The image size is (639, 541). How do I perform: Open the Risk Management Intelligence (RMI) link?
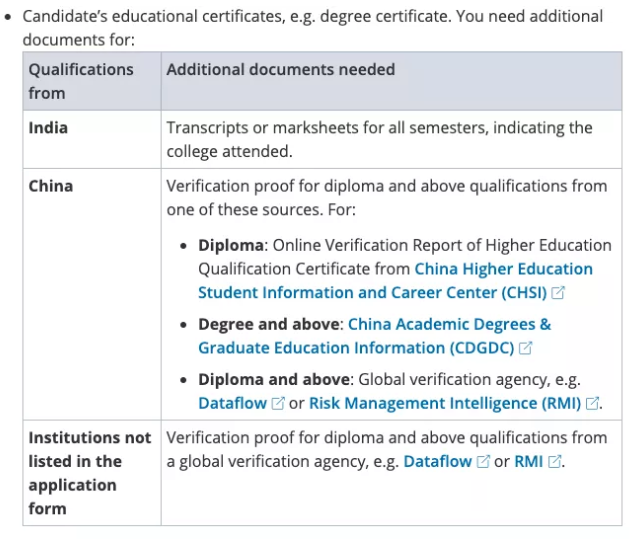pos(444,403)
